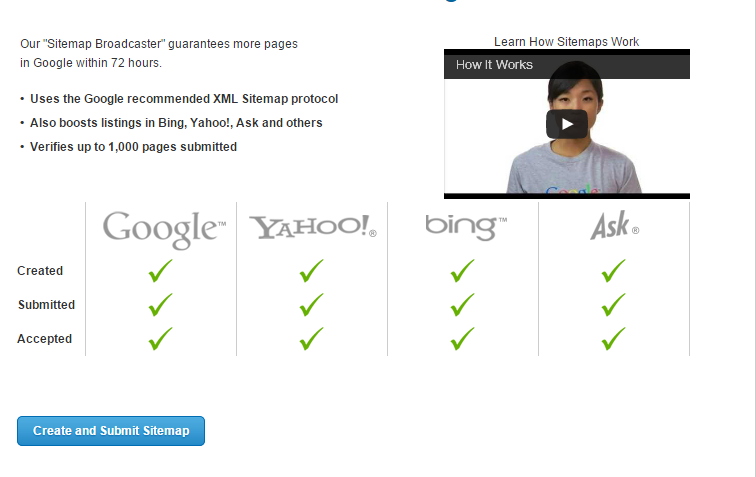Click the Learn How Sitemaps Work heading
This screenshot has width=756, height=477.
pyautogui.click(x=567, y=42)
